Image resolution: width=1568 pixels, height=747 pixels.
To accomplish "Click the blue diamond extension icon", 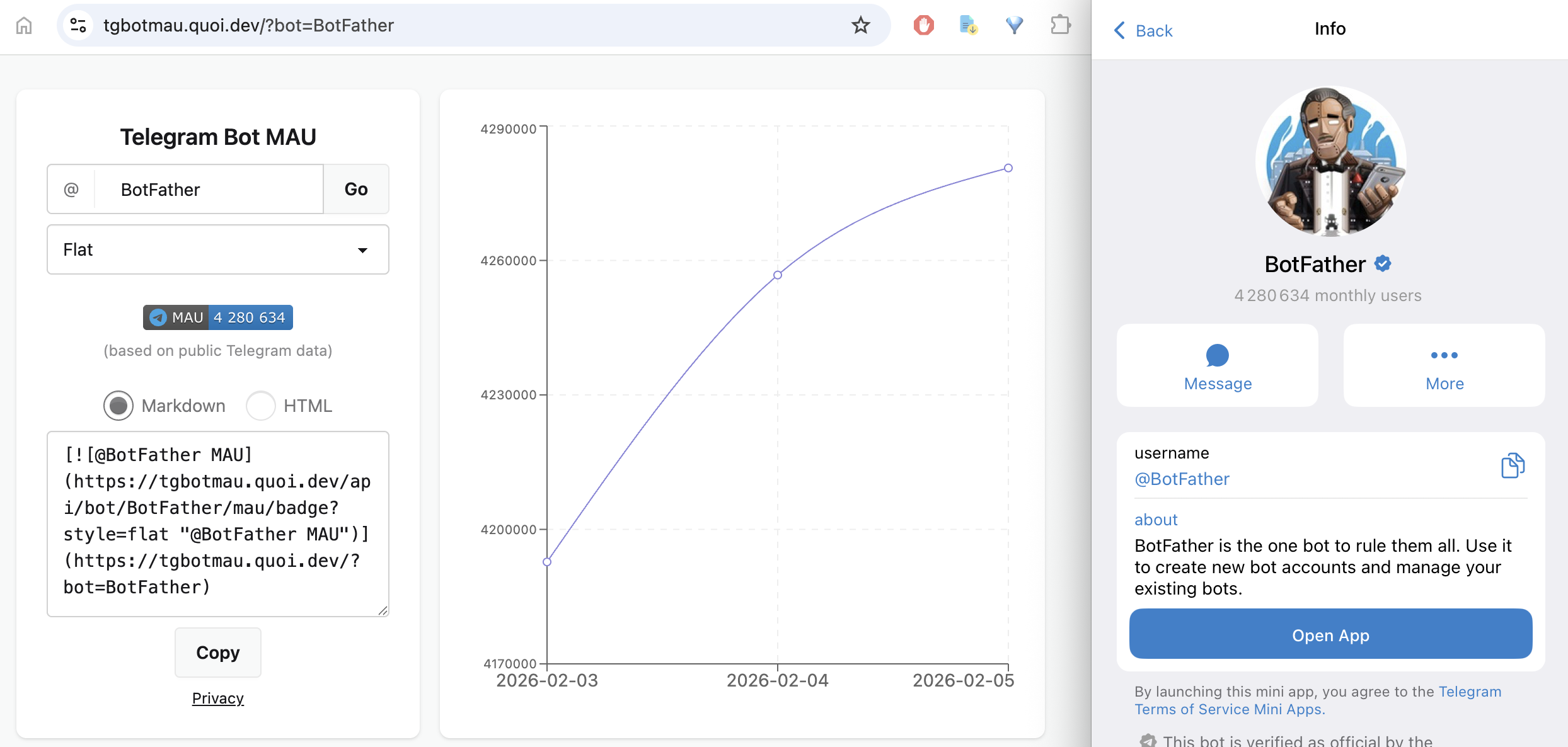I will tap(1014, 26).
